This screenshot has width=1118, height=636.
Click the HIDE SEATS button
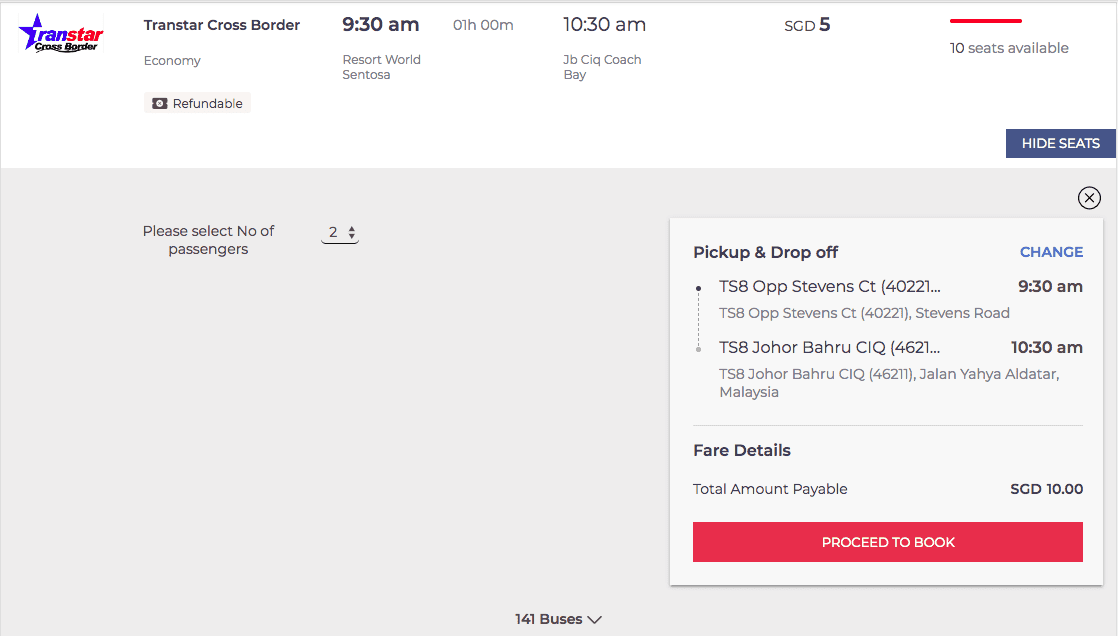[1060, 143]
